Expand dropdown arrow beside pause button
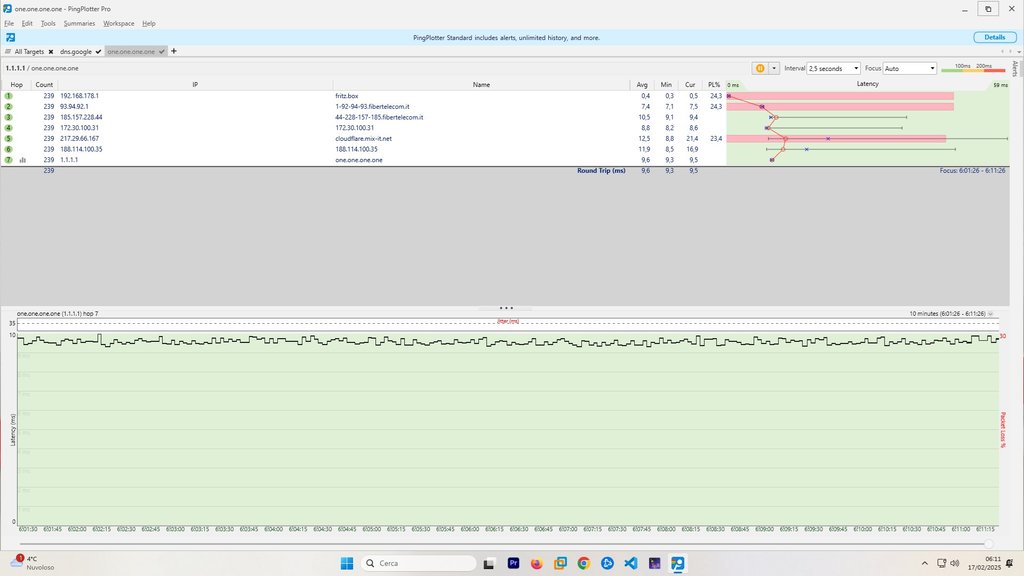 tap(772, 68)
